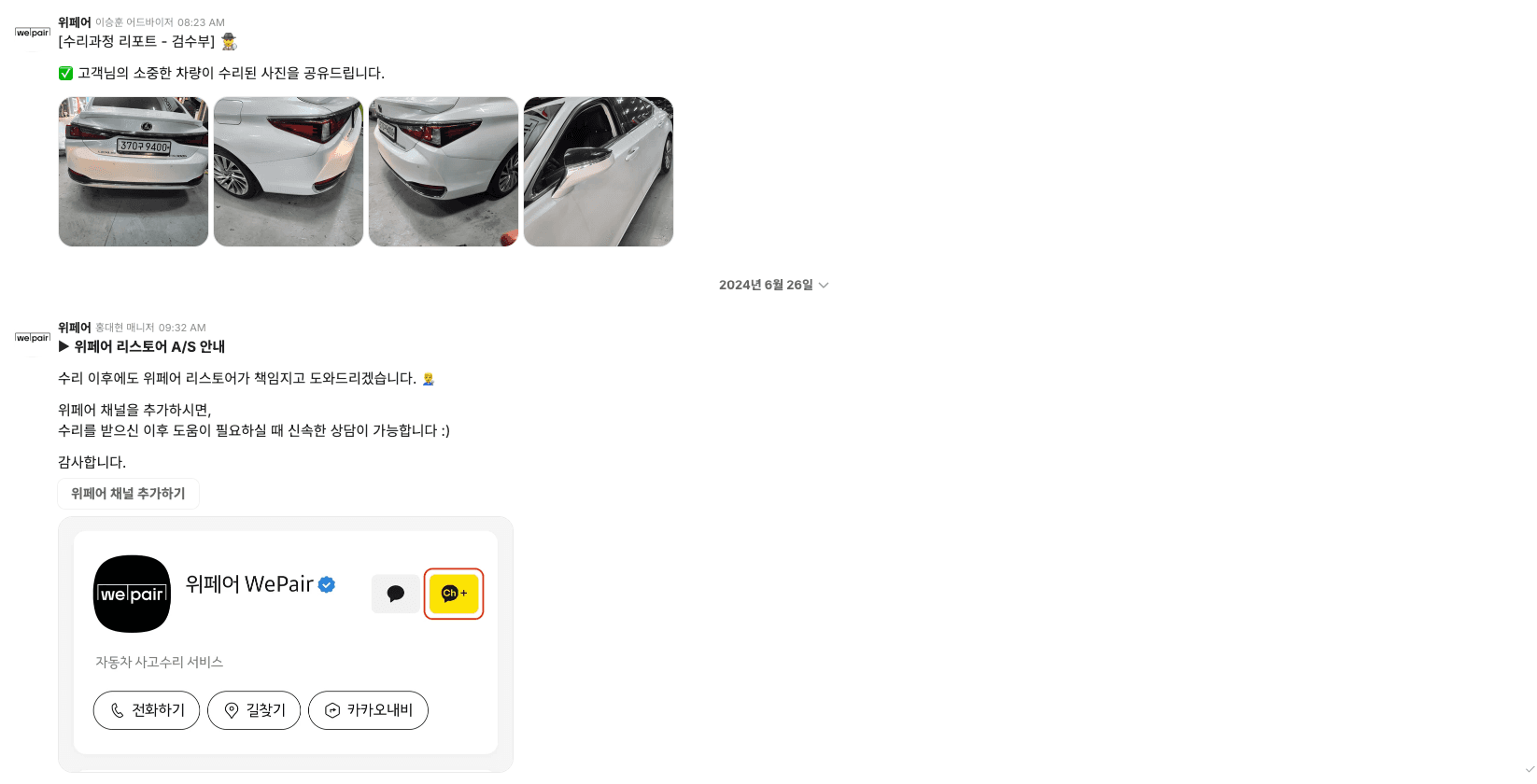
Task: Click the 전화하기 call button
Action: click(147, 710)
